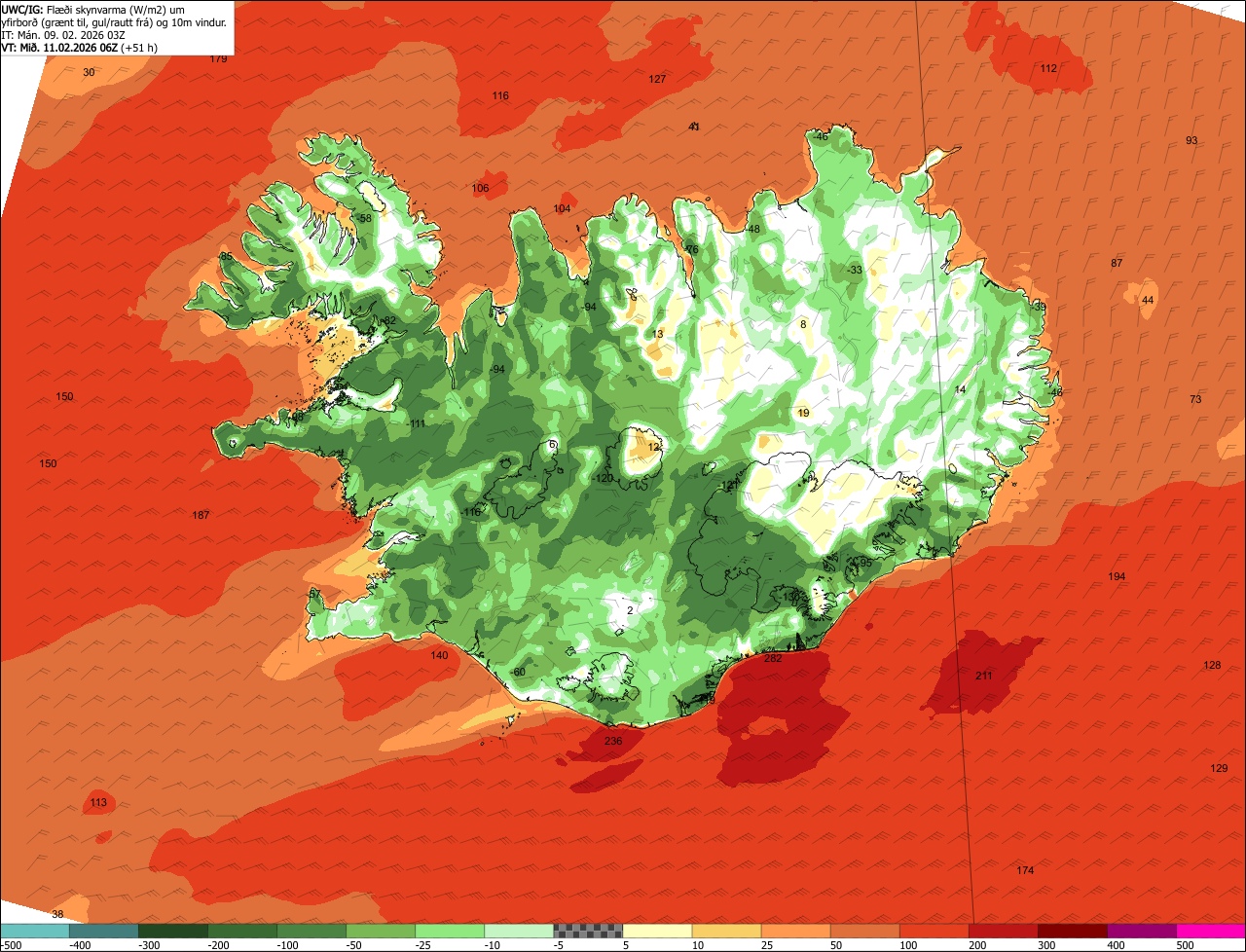Select the map value 127 north of Iceland
This screenshot has height=952, width=1246.
click(658, 79)
